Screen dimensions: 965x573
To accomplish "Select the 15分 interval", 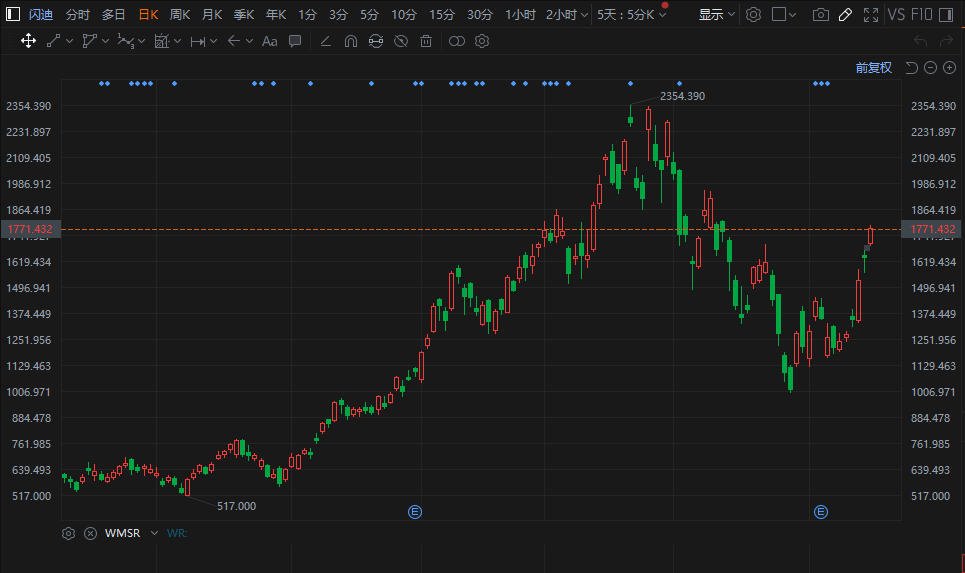I will (442, 14).
